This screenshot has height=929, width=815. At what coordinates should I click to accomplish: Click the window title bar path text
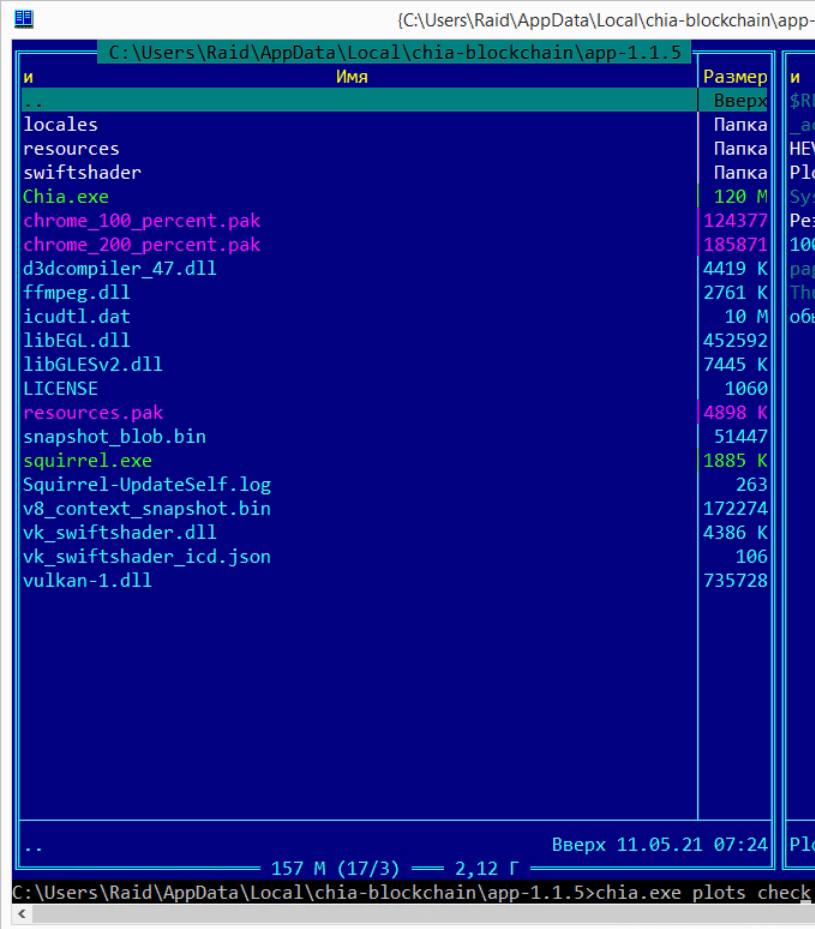606,20
